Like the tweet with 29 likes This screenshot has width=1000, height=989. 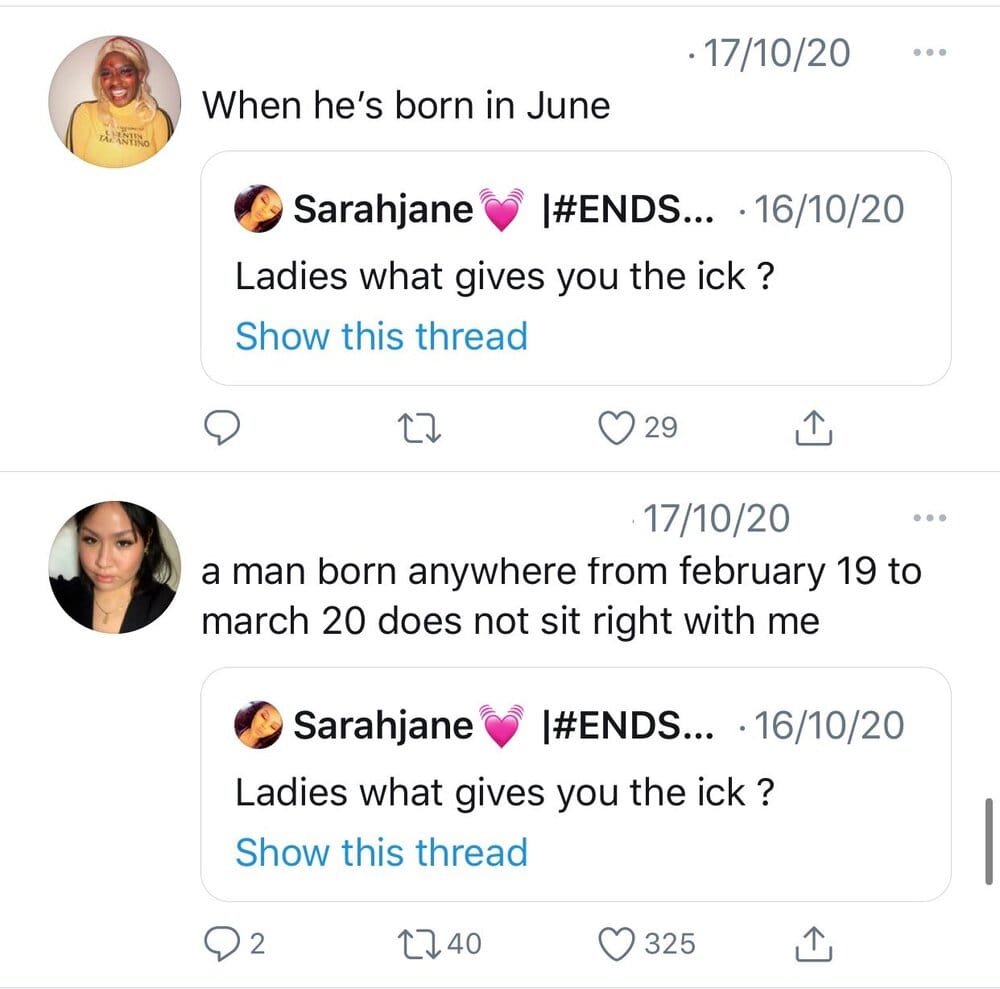point(638,427)
